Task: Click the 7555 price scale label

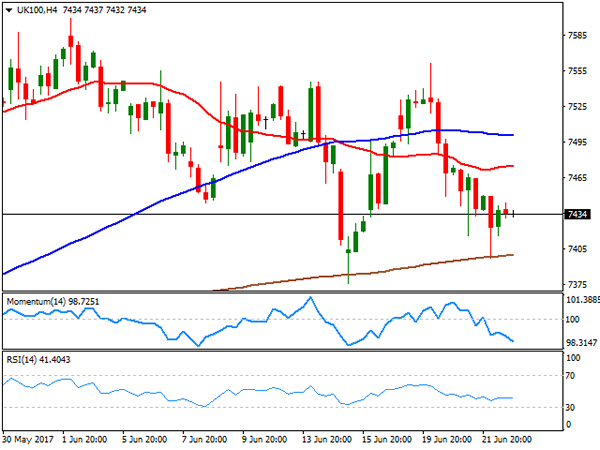Action: click(x=577, y=71)
